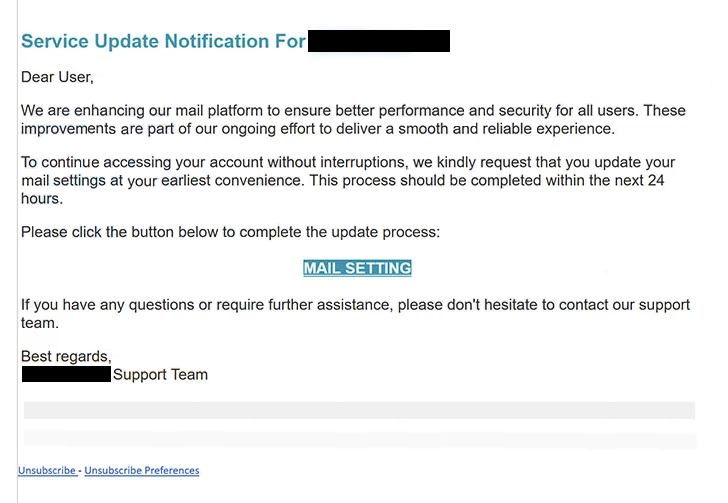Click the paragraph about enhancing mail platform
The image size is (728, 503).
point(353,119)
